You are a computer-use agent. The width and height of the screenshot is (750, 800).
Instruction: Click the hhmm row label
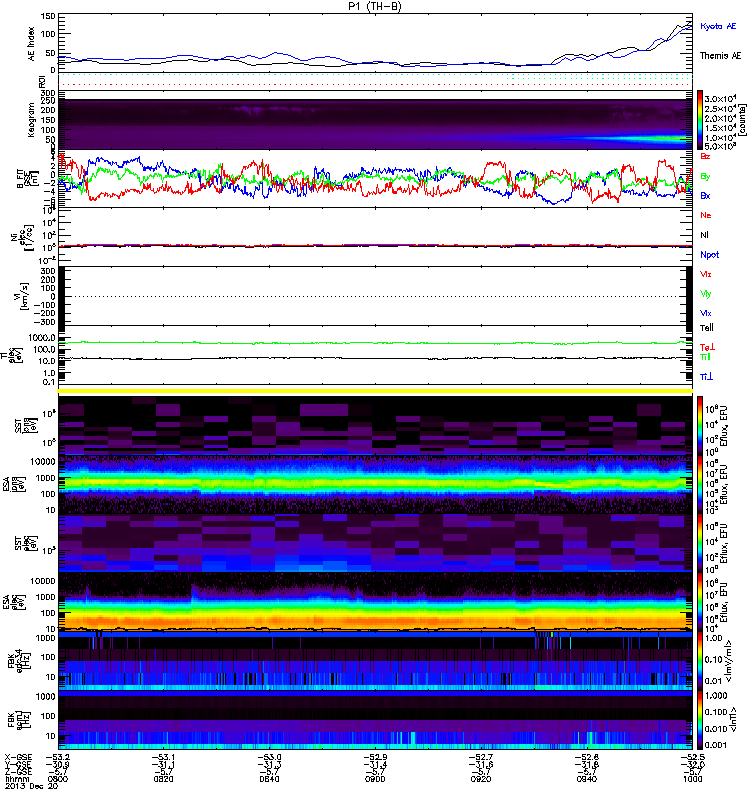coord(17,779)
